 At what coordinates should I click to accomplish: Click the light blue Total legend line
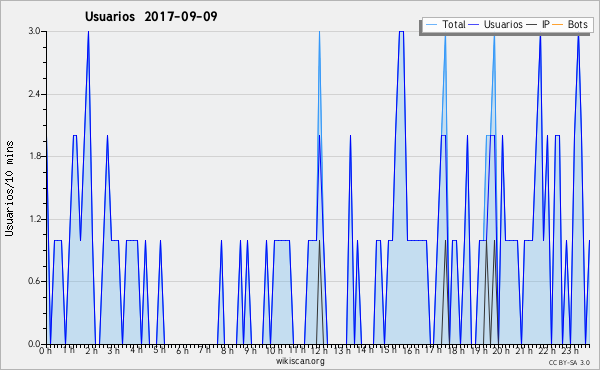pos(431,25)
